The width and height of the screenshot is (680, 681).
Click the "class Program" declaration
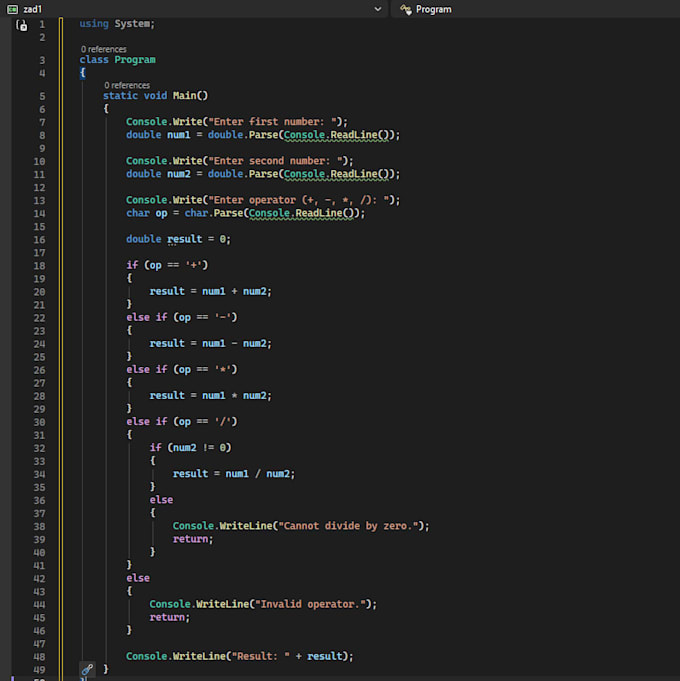click(x=117, y=60)
